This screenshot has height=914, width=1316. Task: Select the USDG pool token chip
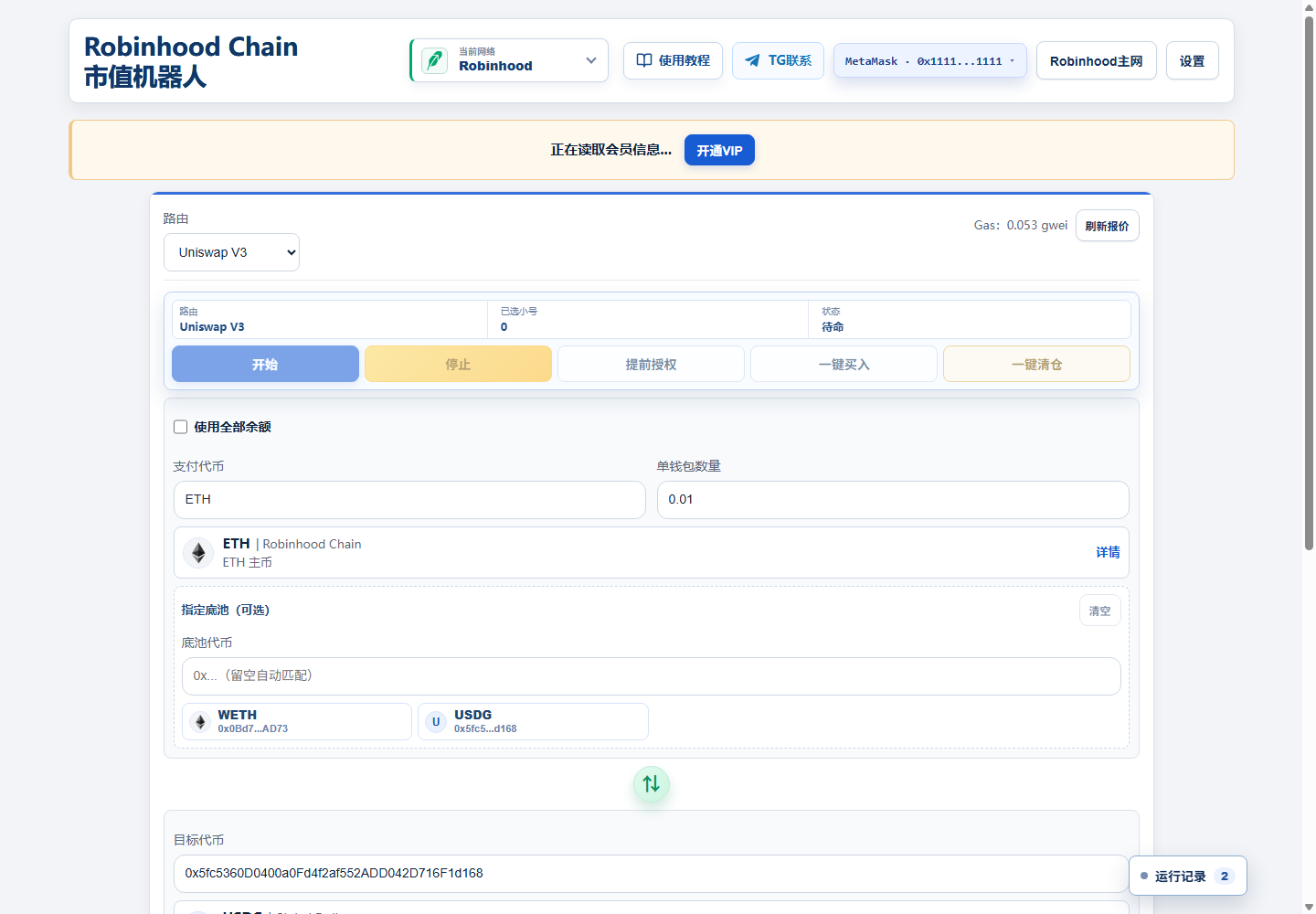click(x=533, y=721)
